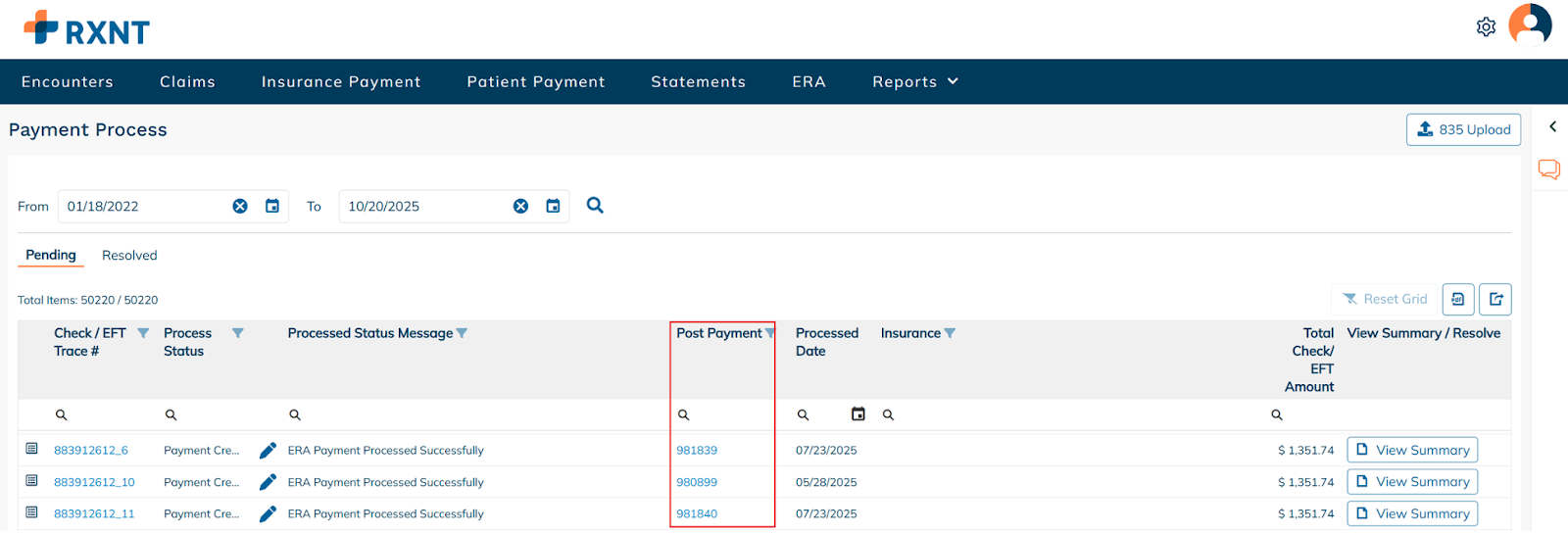This screenshot has height=534, width=1568.
Task: Open the Reports dropdown menu
Action: (914, 82)
